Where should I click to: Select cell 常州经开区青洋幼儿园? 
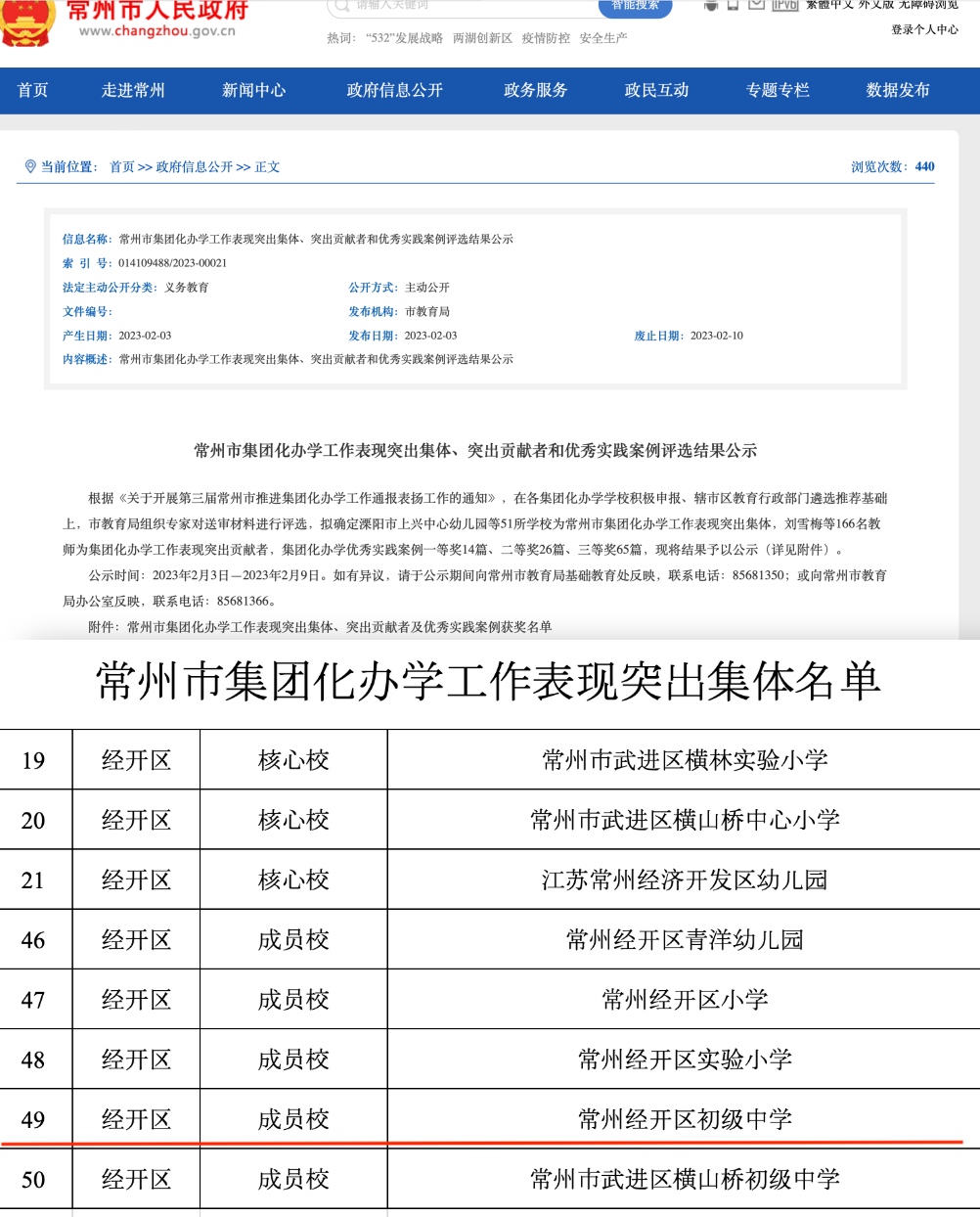pyautogui.click(x=685, y=940)
